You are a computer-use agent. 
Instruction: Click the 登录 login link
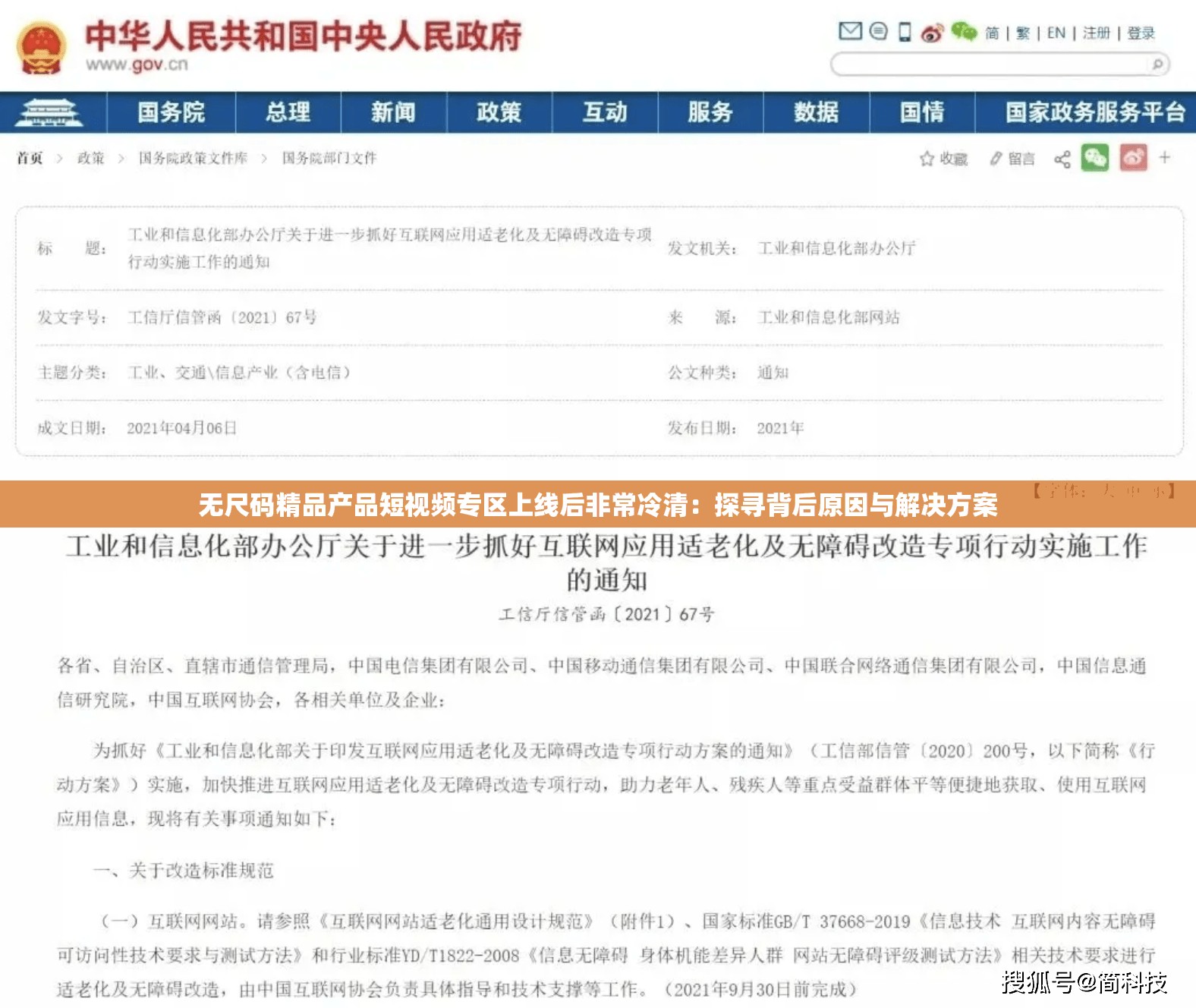coord(1141,33)
